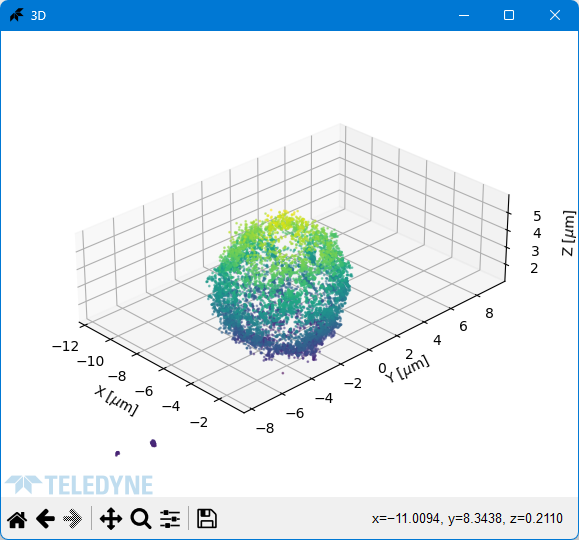
Task: Select the Zoom magnifier tool
Action: point(141,519)
